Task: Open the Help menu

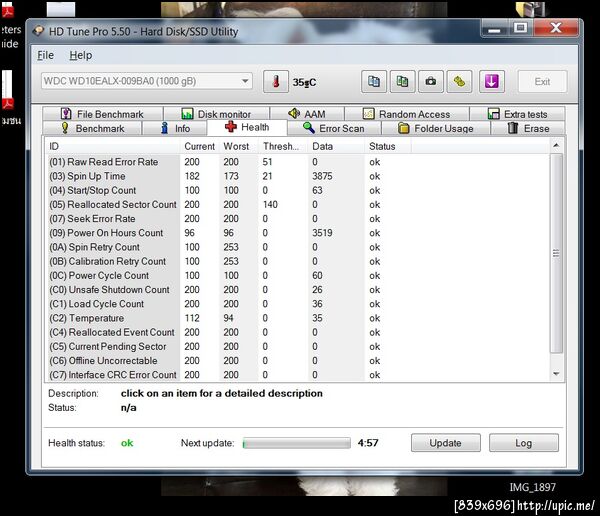Action: [81, 55]
